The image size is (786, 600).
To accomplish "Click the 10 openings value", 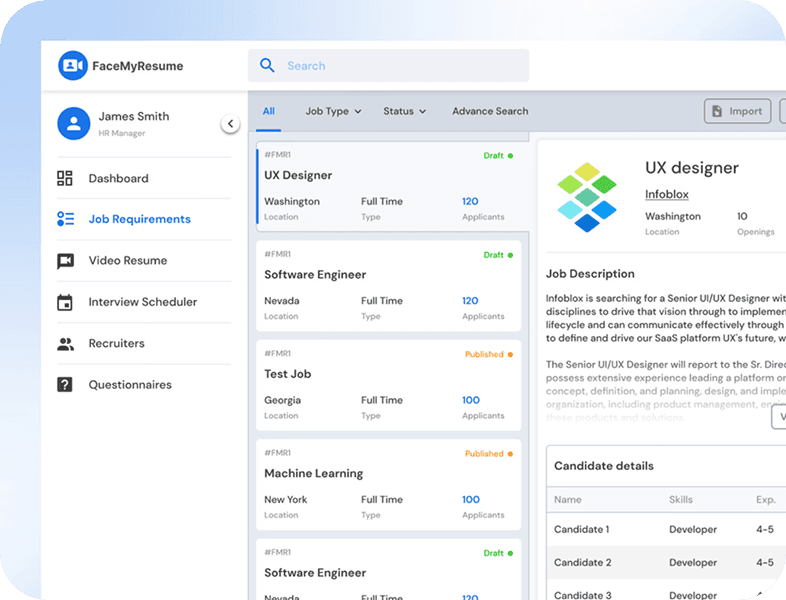I will (742, 217).
